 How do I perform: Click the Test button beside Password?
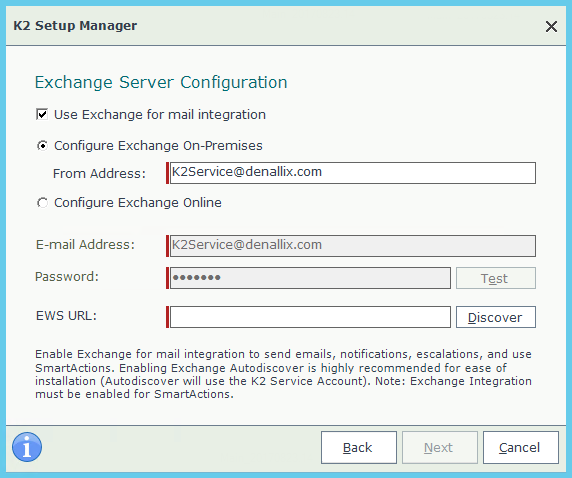(x=496, y=278)
